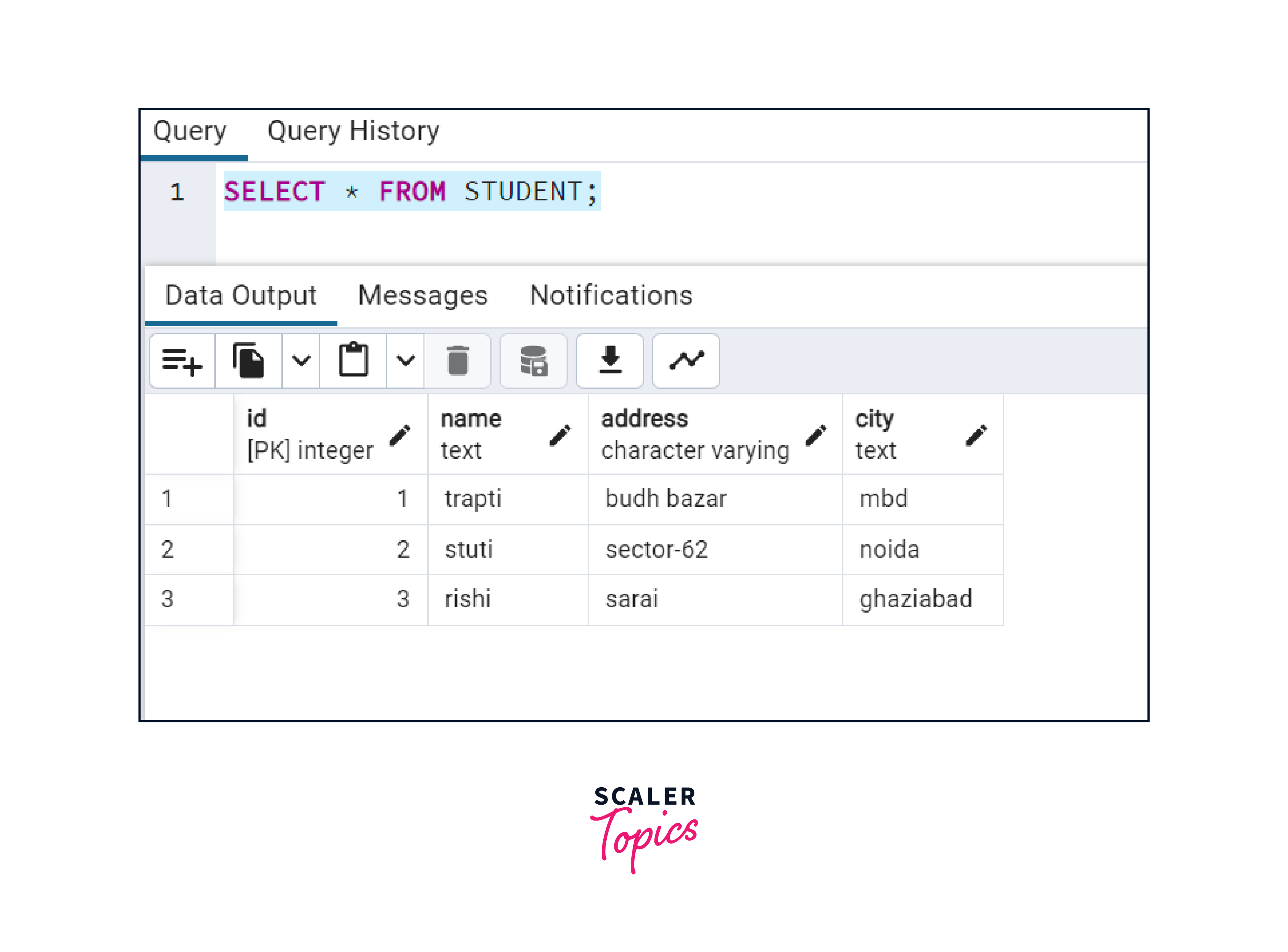This screenshot has width=1288, height=952.
Task: Click edit pencil in address column
Action: pyautogui.click(x=816, y=436)
